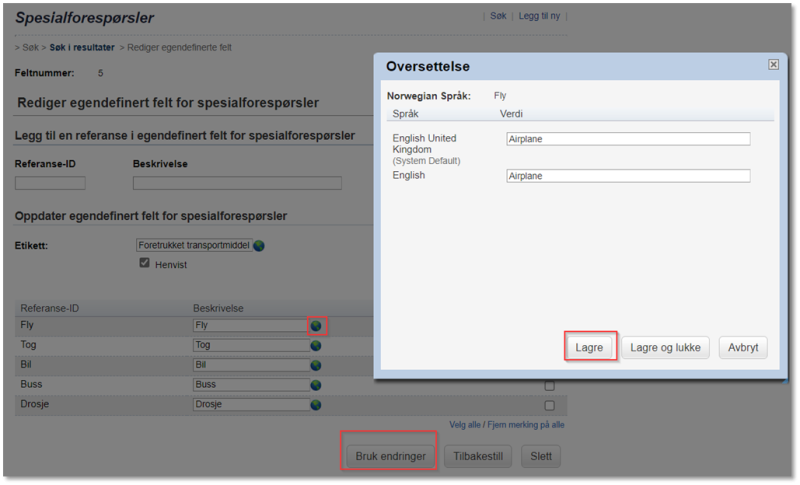Click the Referanse-ID table column header
Viewport: 800px width, 485px height.
tap(49, 309)
